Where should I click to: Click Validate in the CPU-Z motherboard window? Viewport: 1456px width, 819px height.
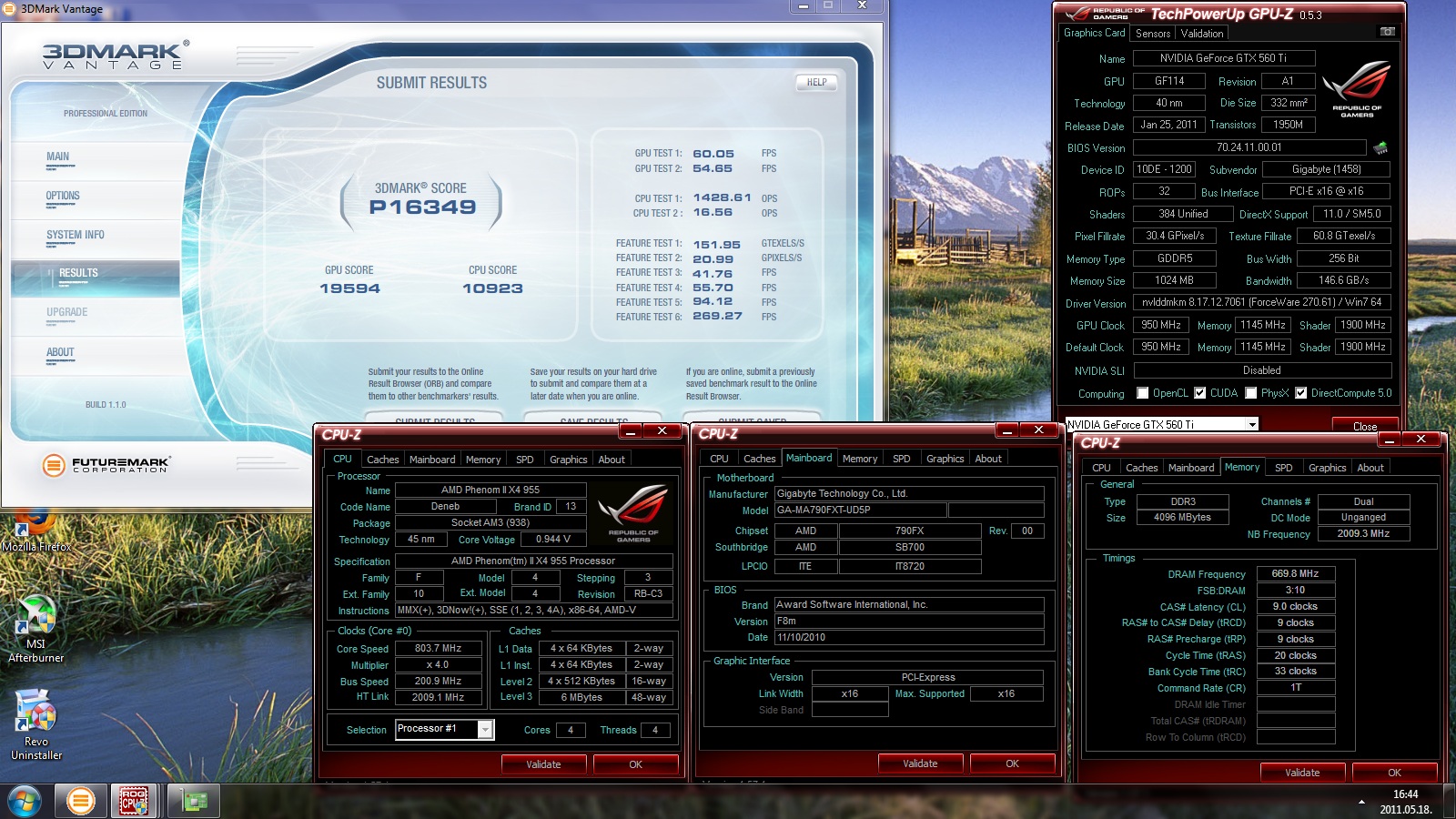920,763
